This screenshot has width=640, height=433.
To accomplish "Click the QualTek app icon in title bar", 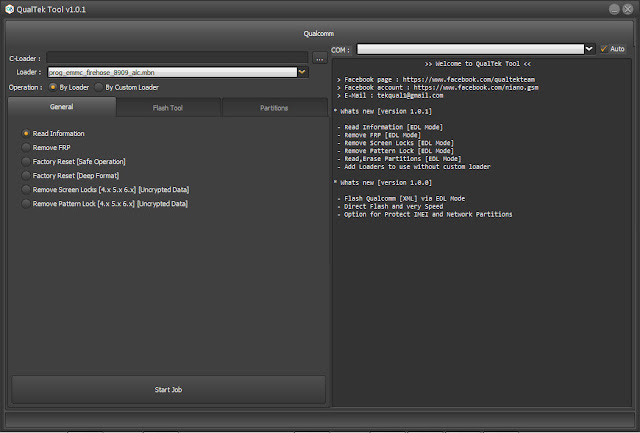I will pos(9,9).
